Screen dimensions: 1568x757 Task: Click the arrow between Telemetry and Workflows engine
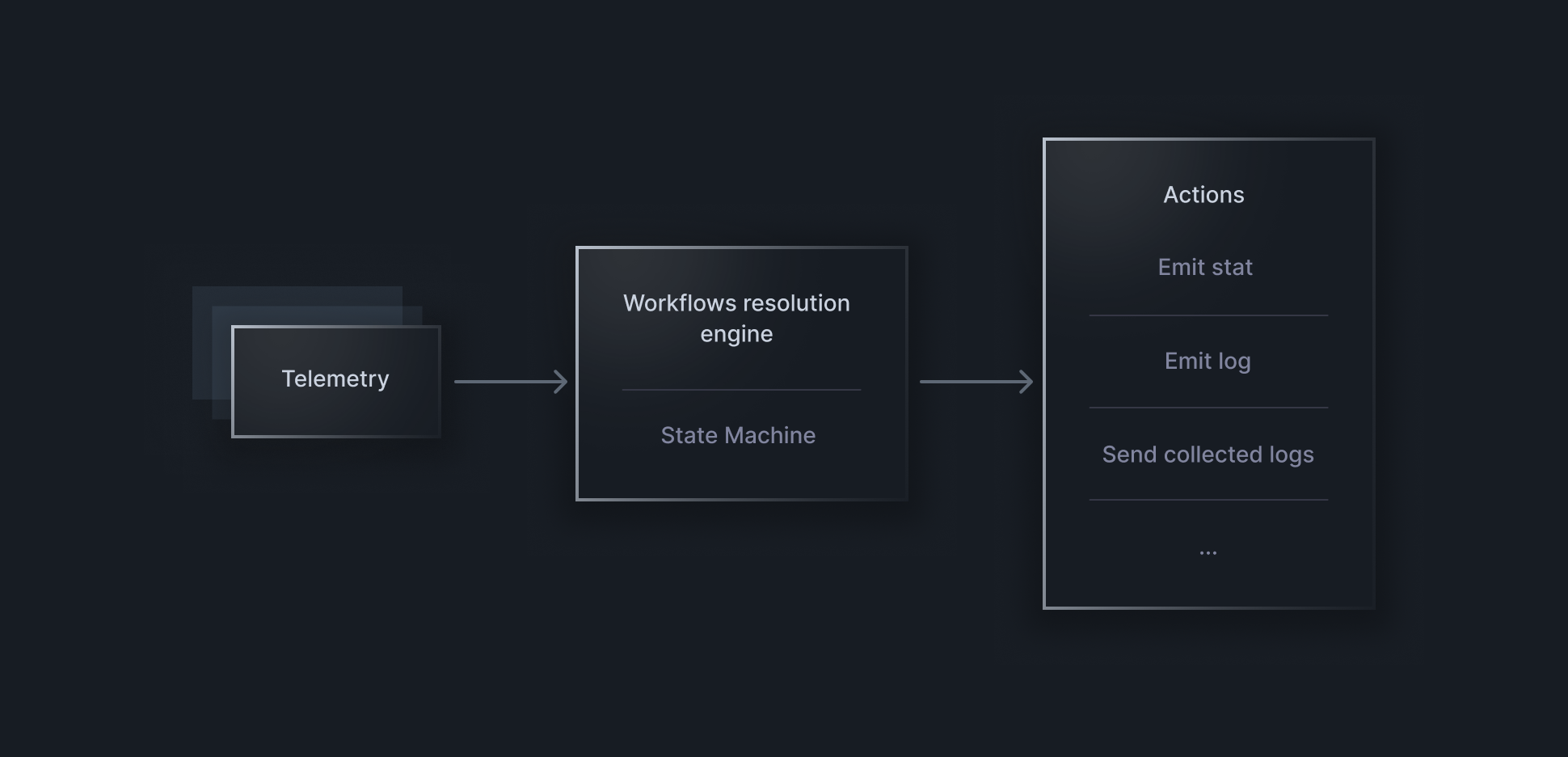[x=509, y=380]
